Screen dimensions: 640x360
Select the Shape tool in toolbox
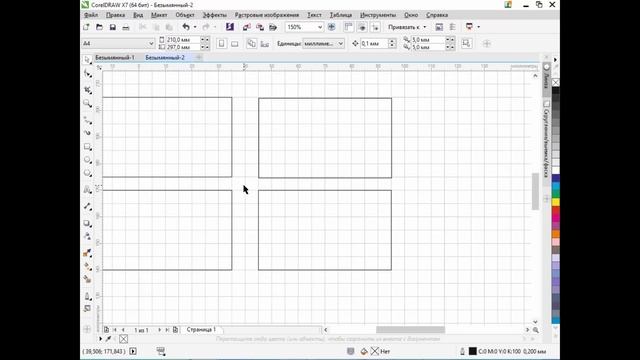(x=87, y=74)
